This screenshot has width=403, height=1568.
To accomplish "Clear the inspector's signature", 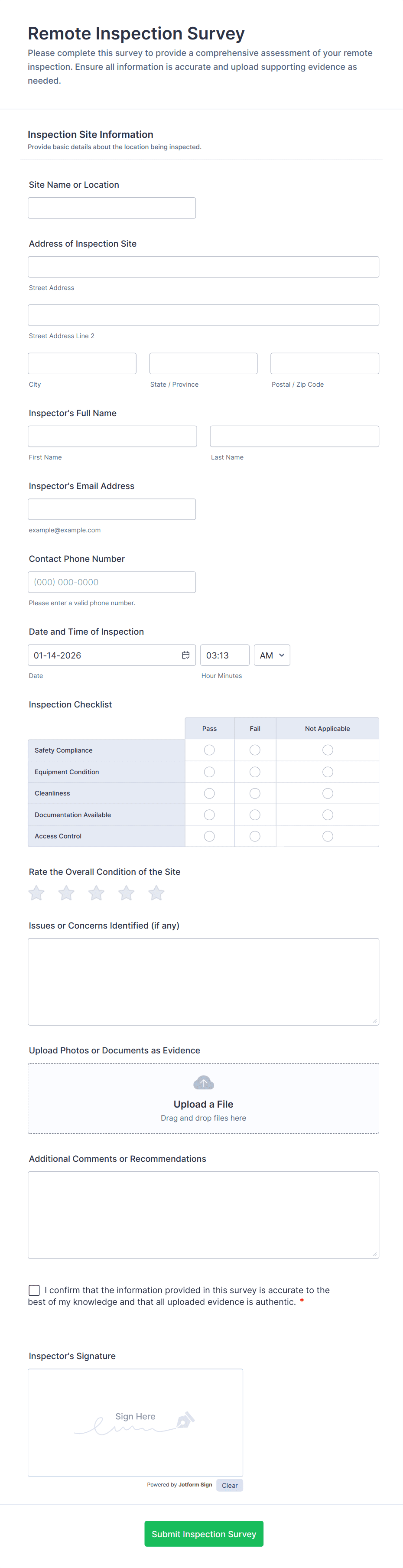I will tap(230, 1485).
